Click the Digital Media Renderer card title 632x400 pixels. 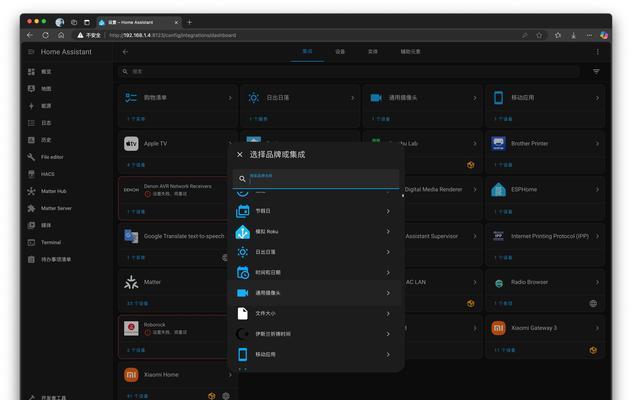(433, 190)
